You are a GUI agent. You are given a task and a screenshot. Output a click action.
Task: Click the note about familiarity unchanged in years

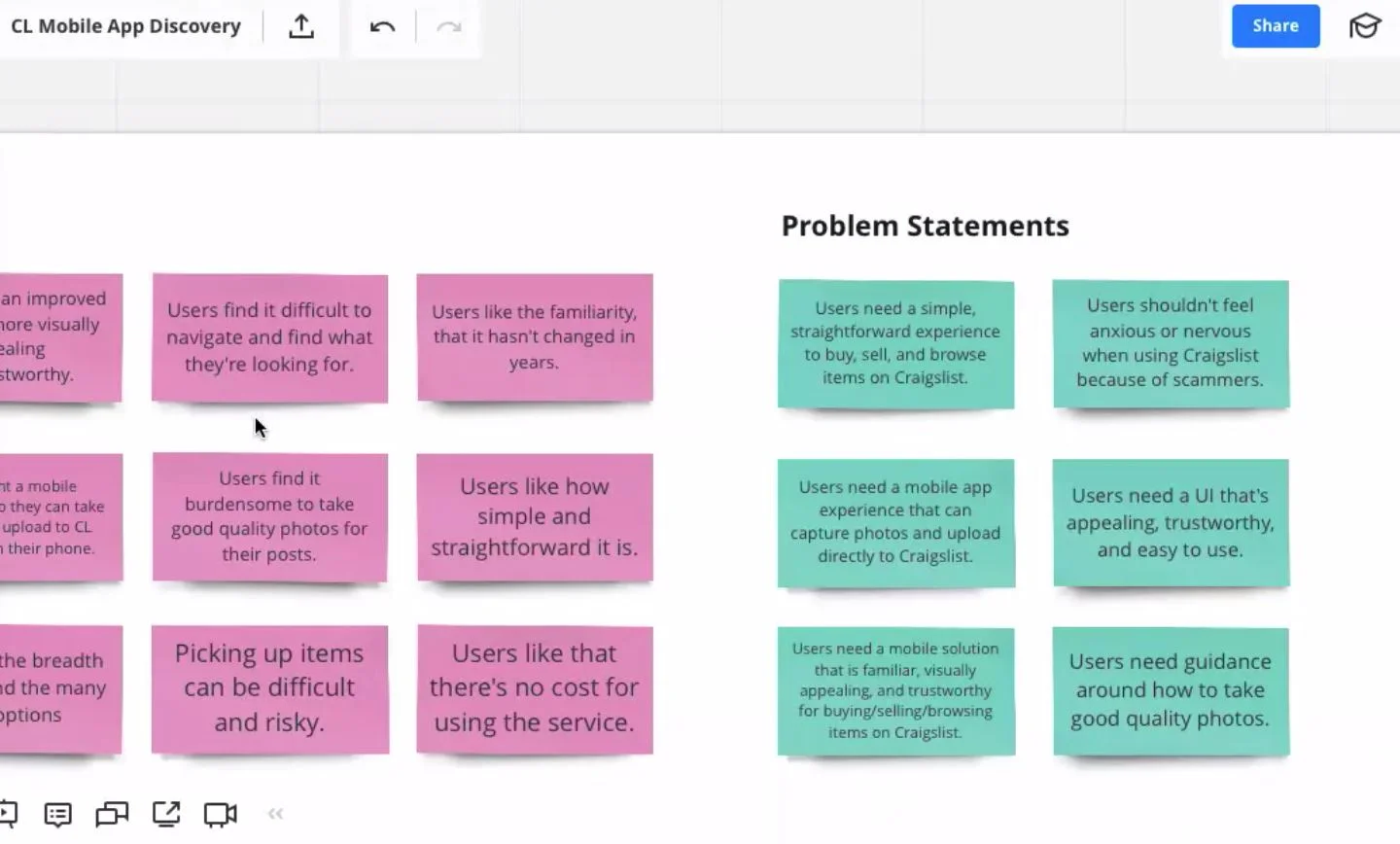coord(534,336)
